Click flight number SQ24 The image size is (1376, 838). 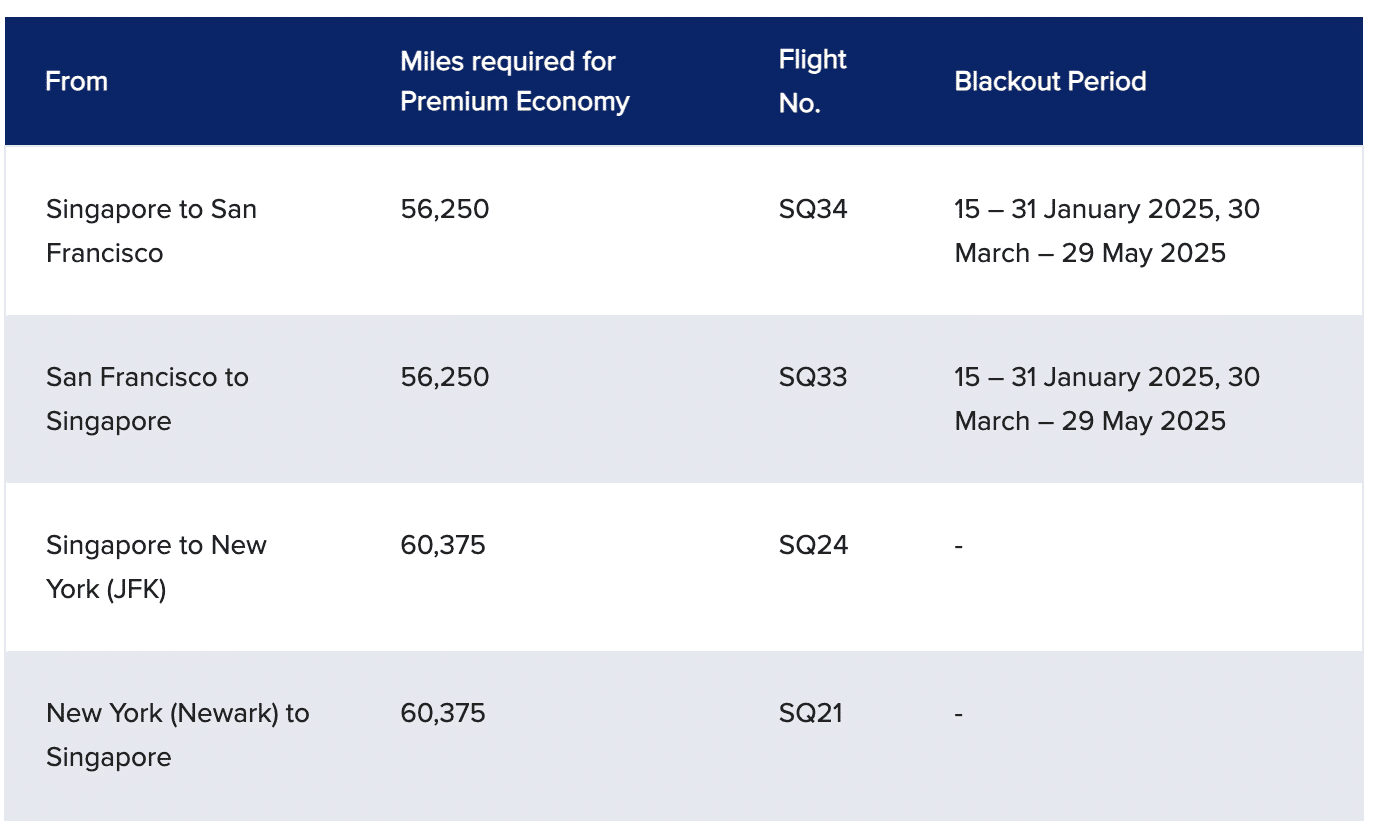813,545
